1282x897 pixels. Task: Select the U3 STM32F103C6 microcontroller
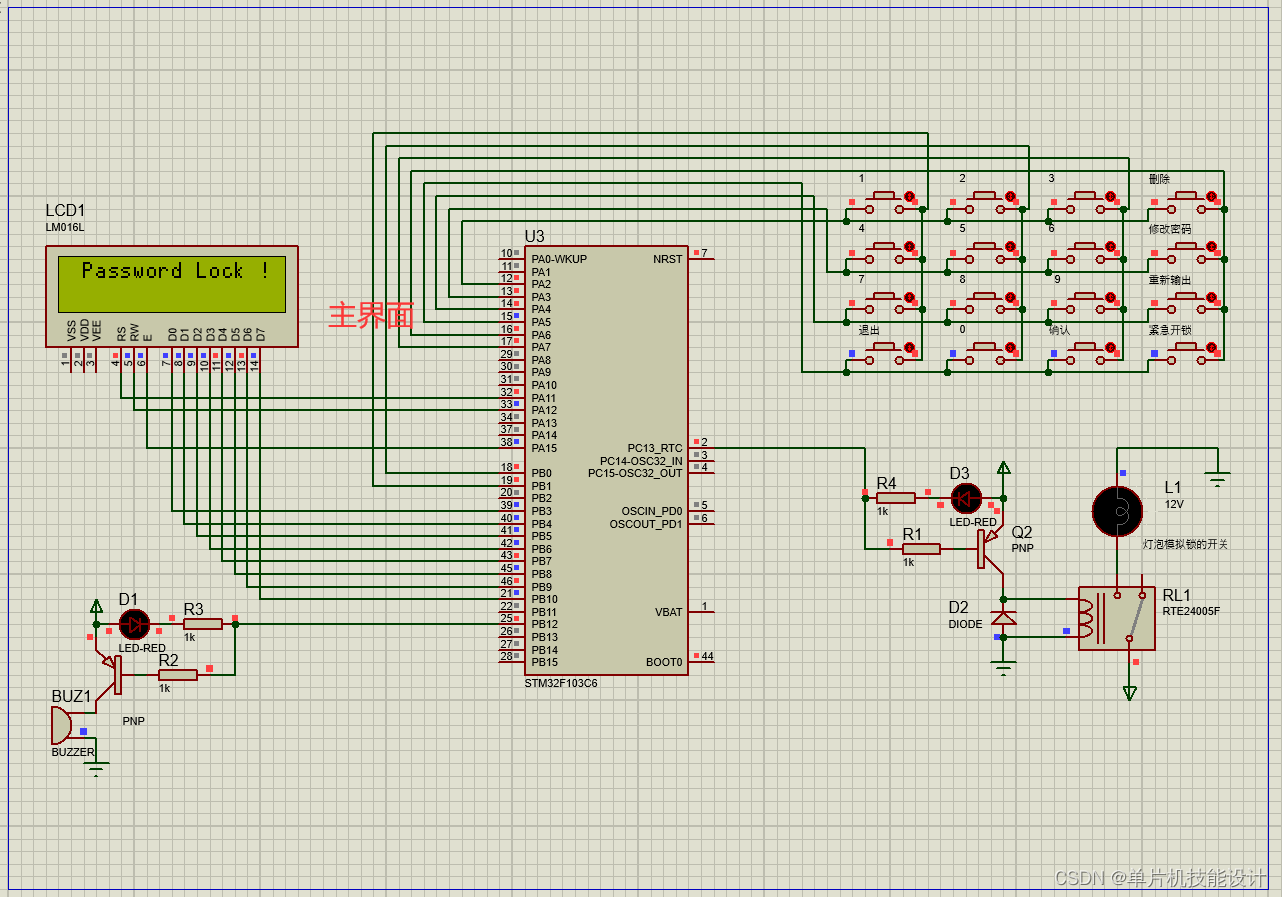pyautogui.click(x=606, y=460)
